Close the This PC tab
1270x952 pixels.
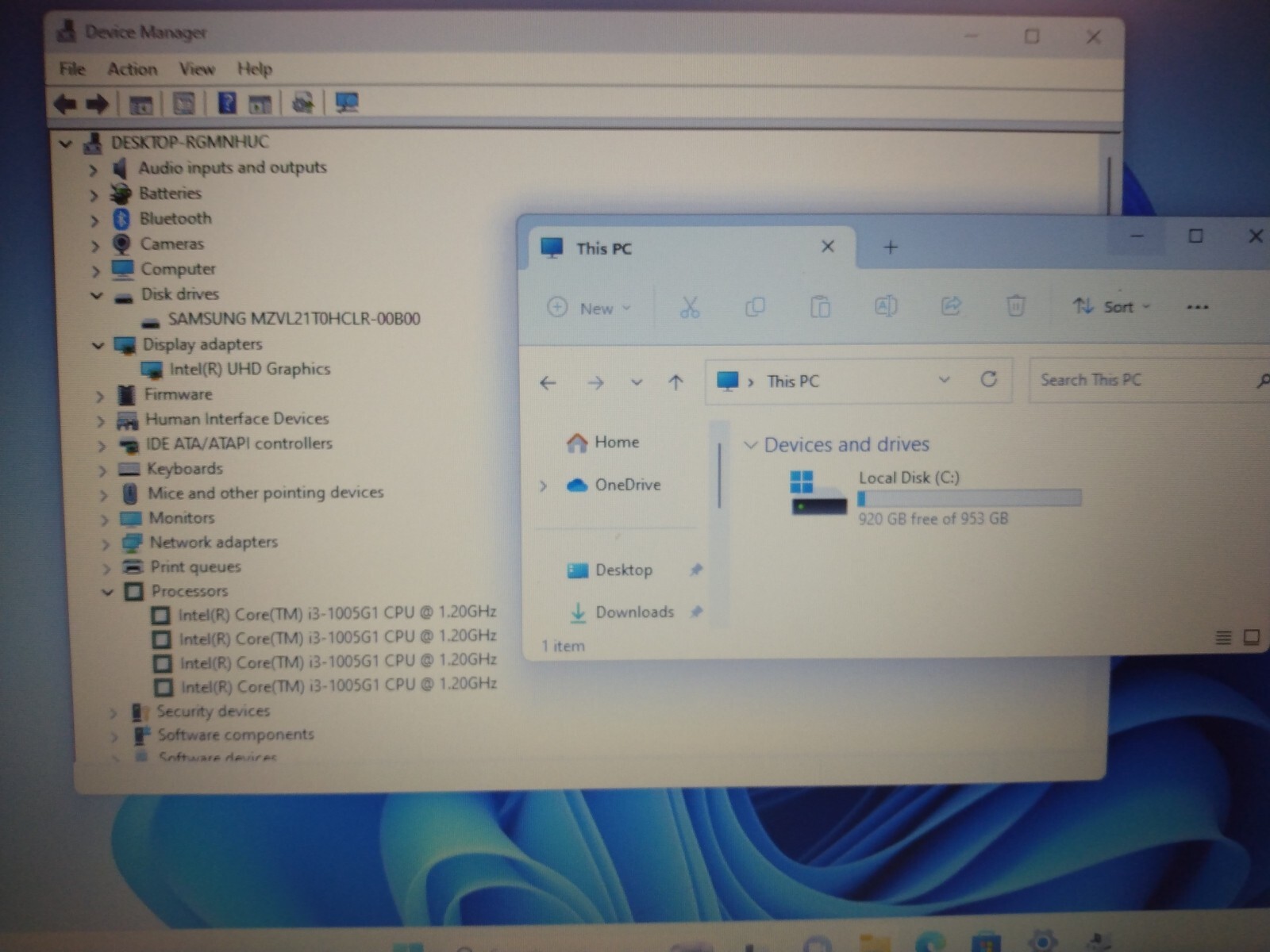point(828,247)
